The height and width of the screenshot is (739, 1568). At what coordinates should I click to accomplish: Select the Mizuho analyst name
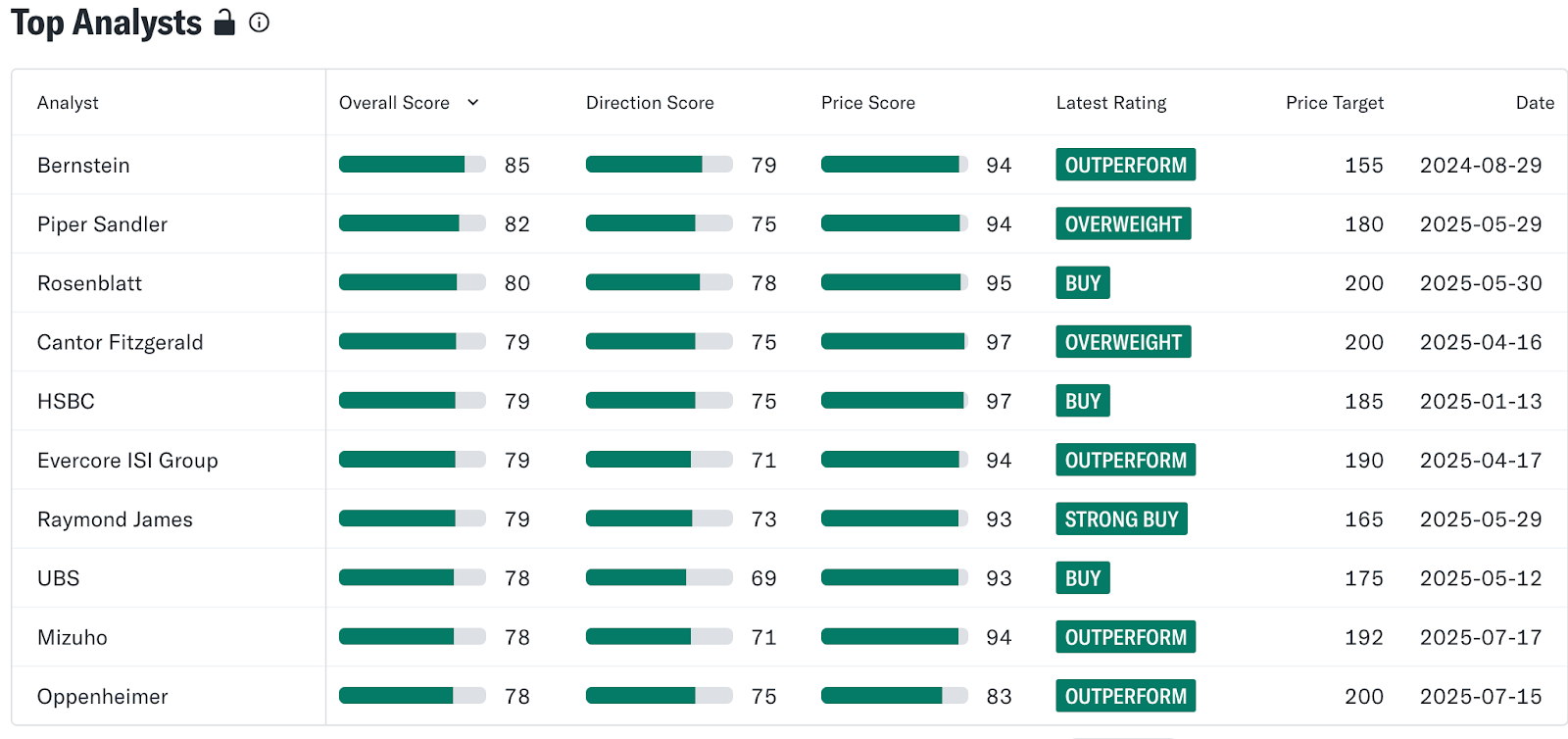[73, 637]
